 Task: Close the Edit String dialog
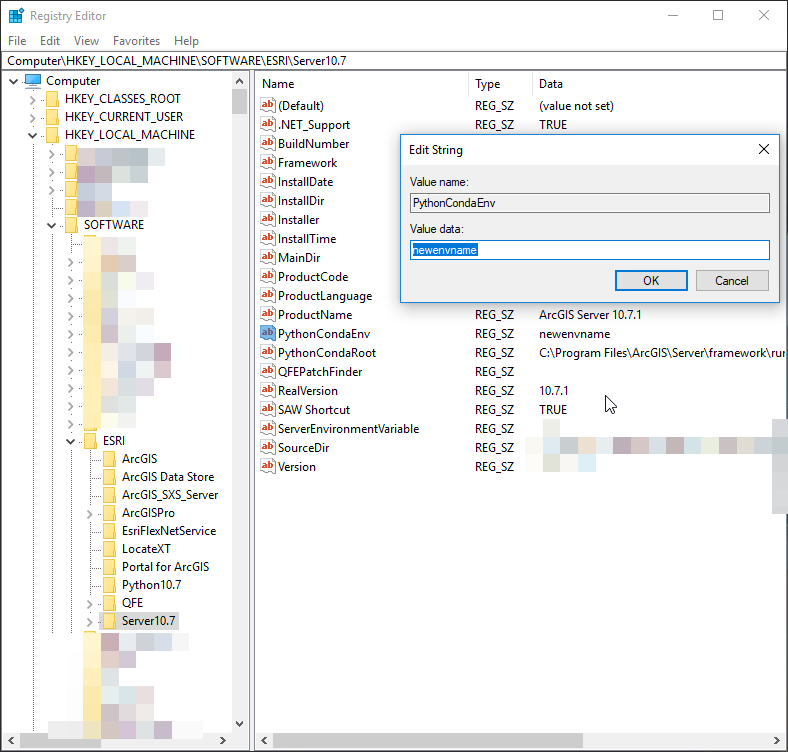pyautogui.click(x=764, y=149)
